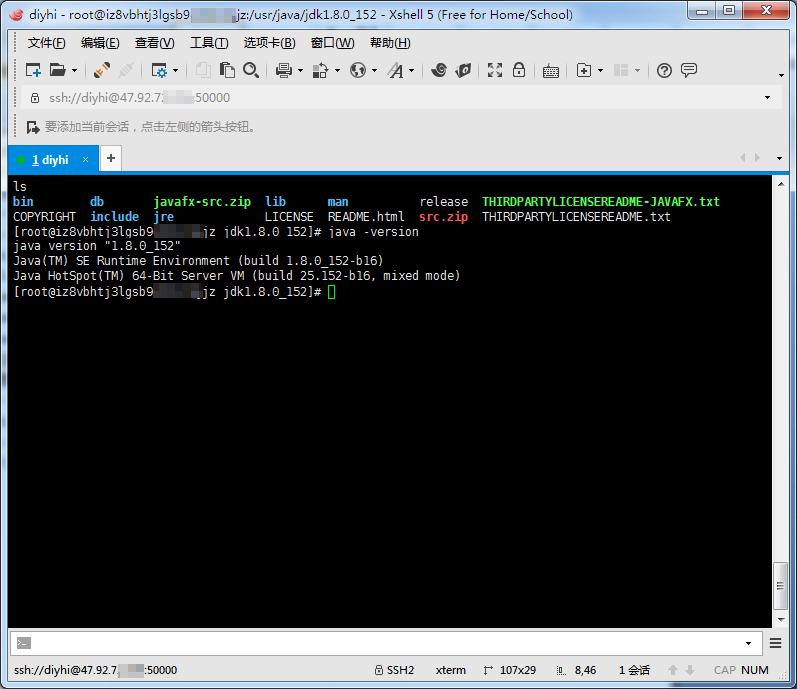Click the Font icon
The width and height of the screenshot is (797, 689).
coord(395,70)
